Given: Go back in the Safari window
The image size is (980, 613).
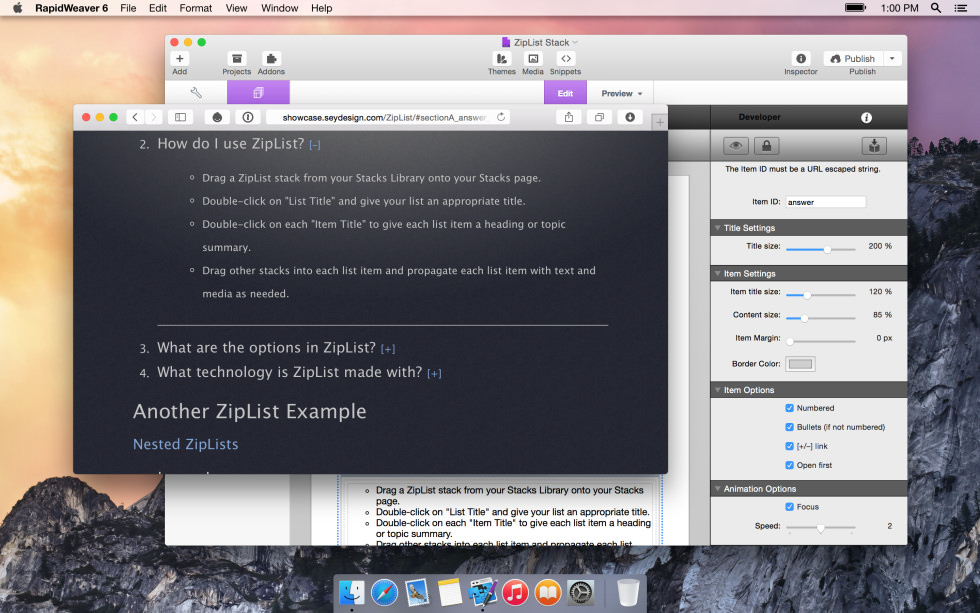Looking at the screenshot, I should coord(135,117).
